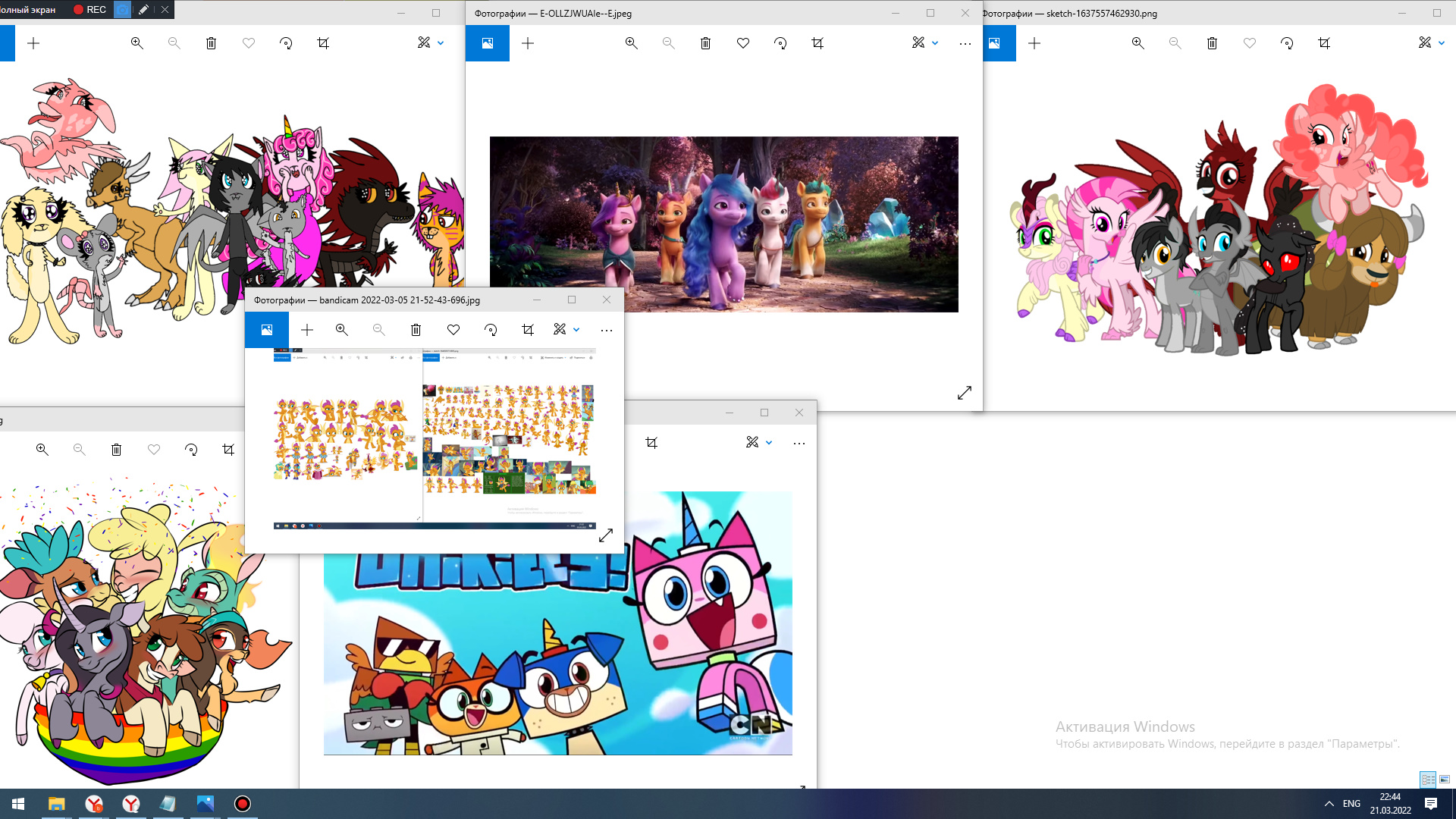This screenshot has height=819, width=1456.
Task: Zoom out in the bandicam 2022-03-05 window
Action: point(378,330)
